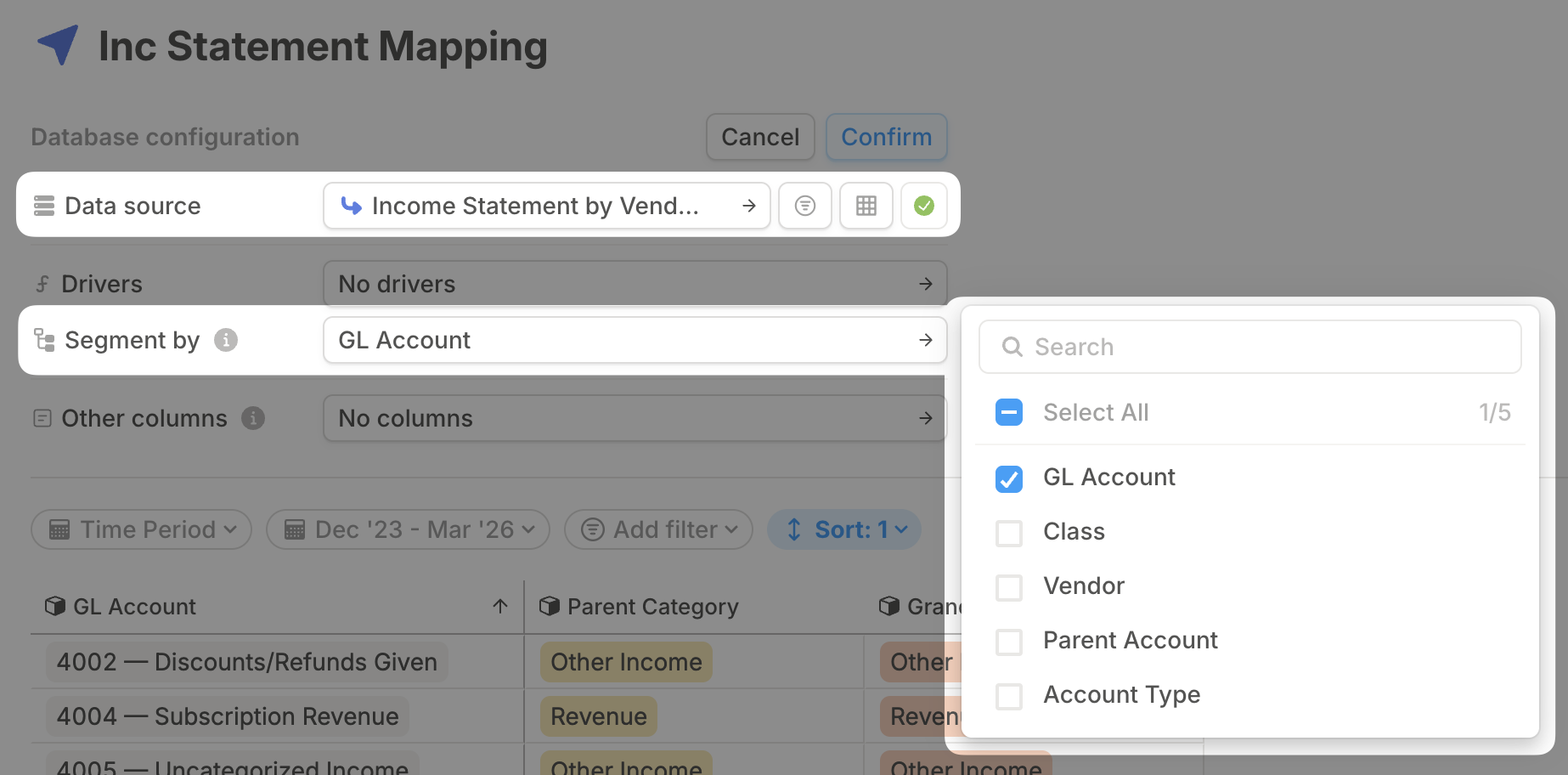
Task: Click the Database configuration label
Action: 165,137
